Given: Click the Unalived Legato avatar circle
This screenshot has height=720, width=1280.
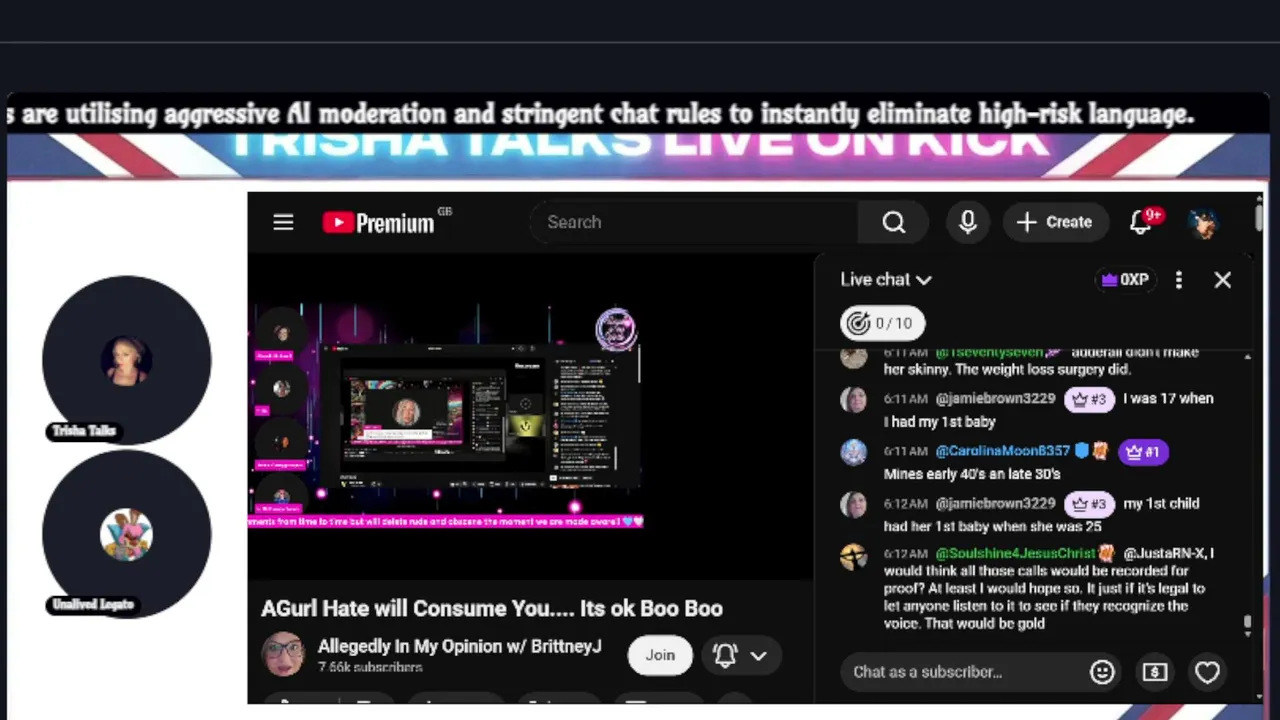Looking at the screenshot, I should click(x=127, y=534).
